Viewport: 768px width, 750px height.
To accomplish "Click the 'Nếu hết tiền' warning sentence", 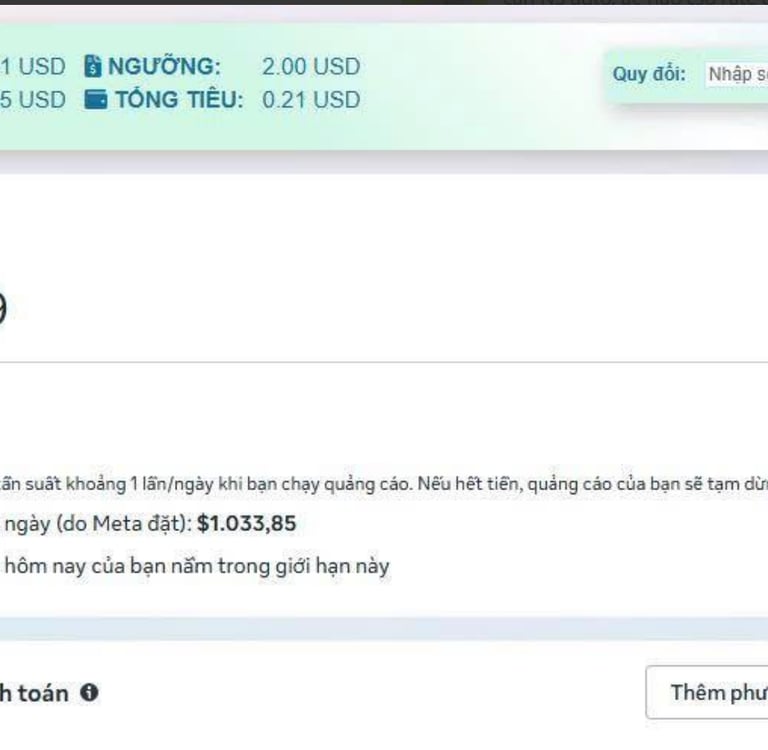I will pos(593,484).
